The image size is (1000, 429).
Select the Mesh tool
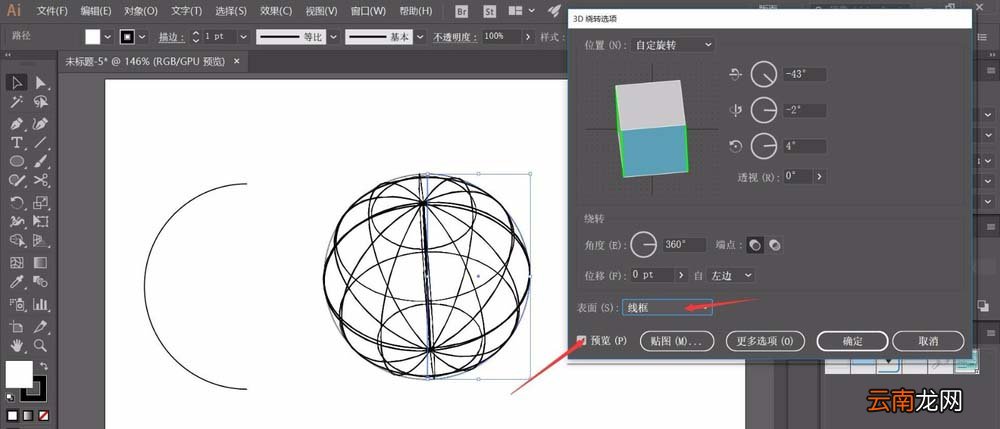tap(17, 263)
